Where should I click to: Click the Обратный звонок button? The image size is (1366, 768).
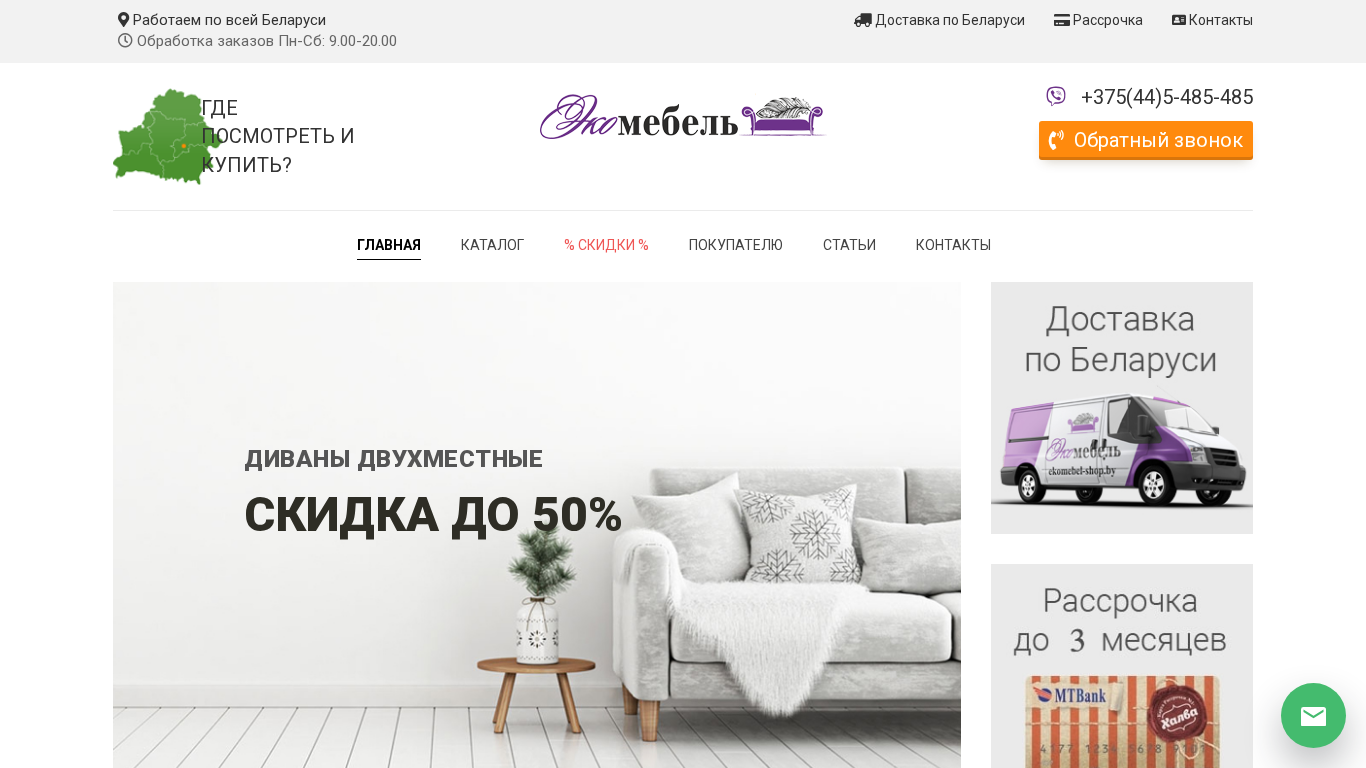click(1146, 140)
